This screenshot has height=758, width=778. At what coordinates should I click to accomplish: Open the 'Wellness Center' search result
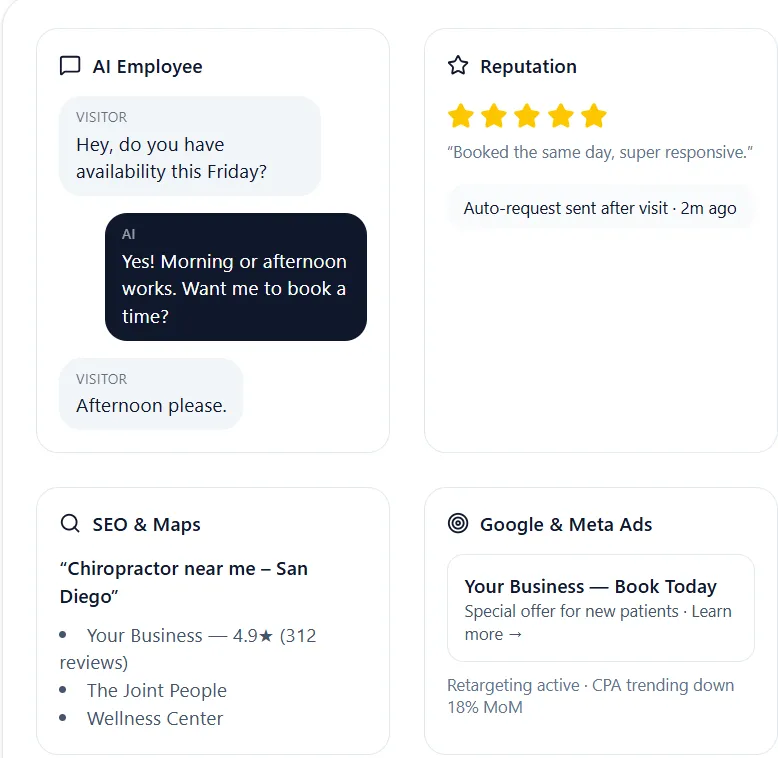(155, 718)
